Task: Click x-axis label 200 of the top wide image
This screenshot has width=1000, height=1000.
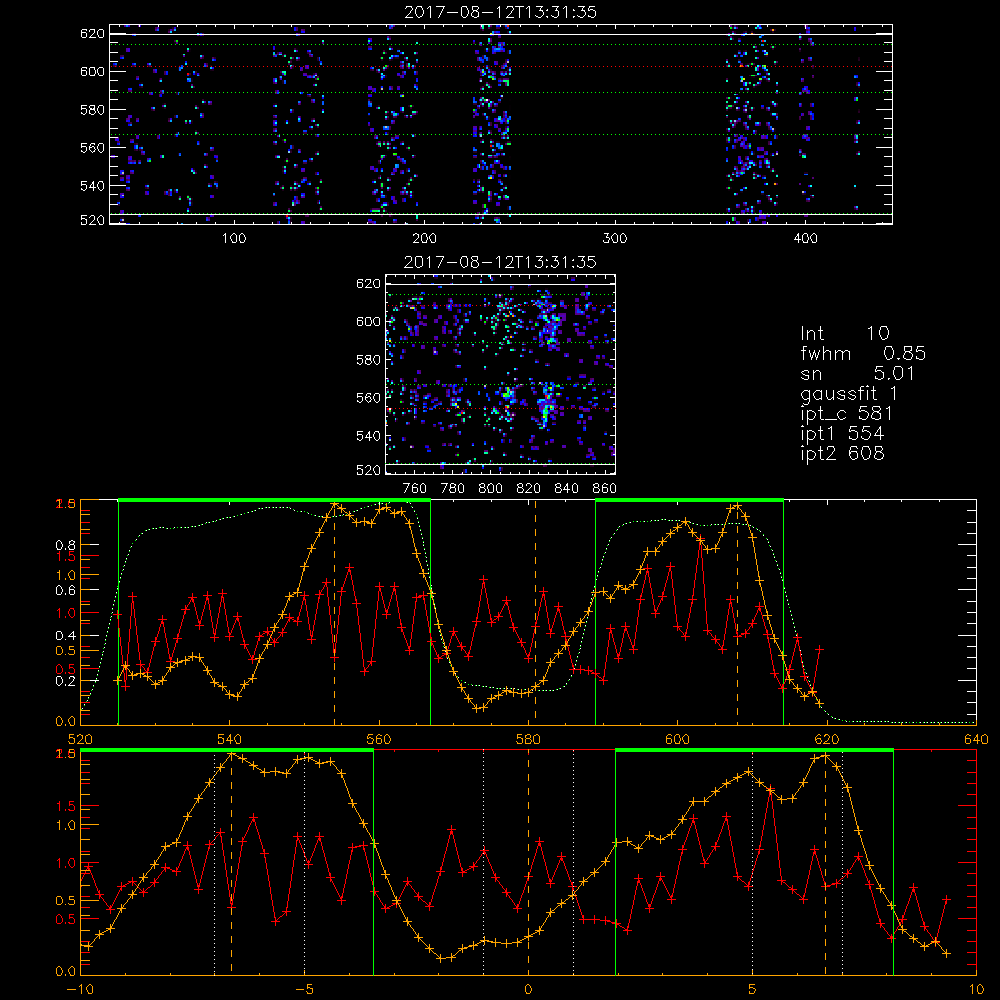Action: [x=424, y=239]
